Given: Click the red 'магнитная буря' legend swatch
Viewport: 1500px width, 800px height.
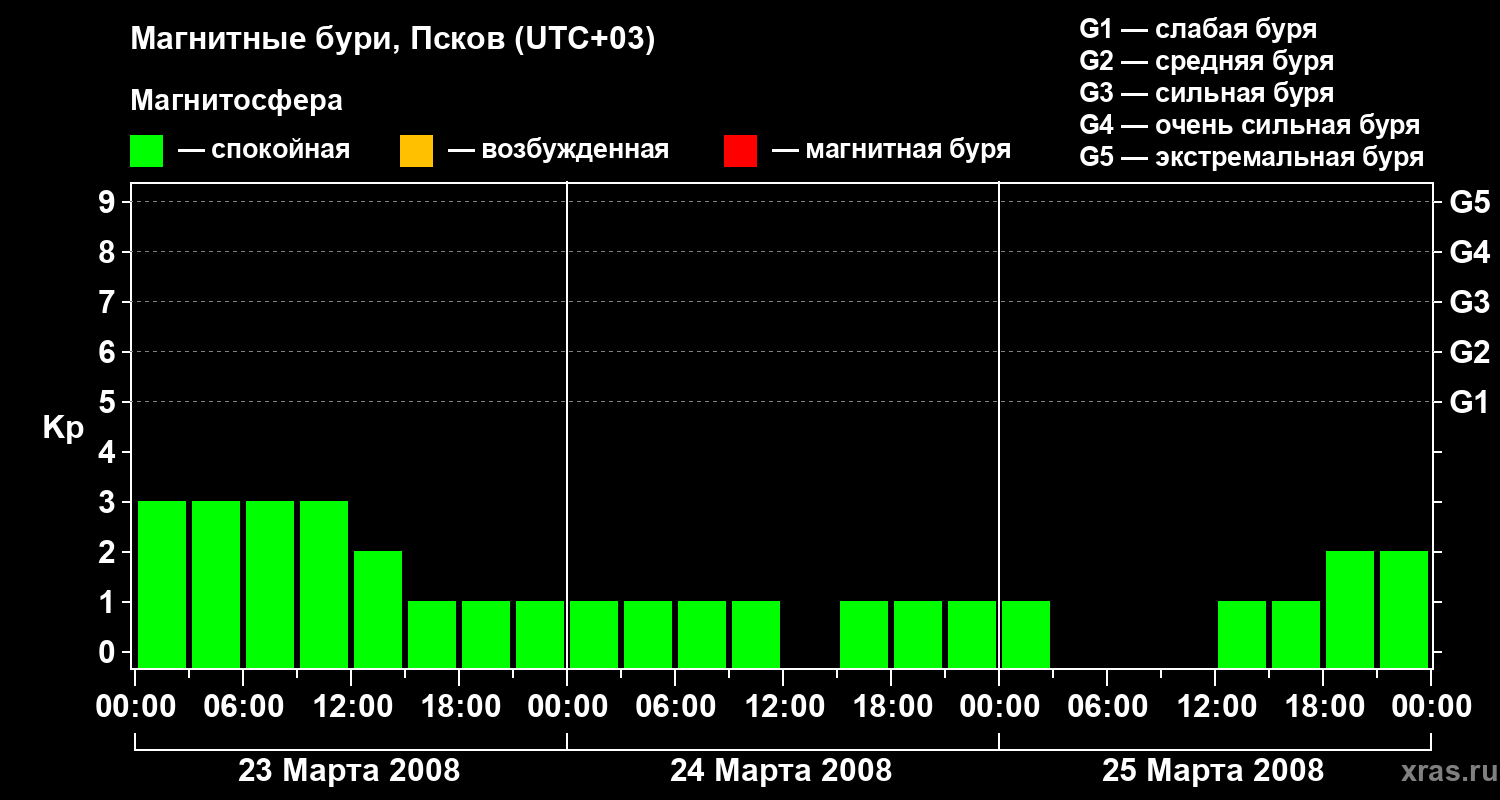Looking at the screenshot, I should 740,151.
